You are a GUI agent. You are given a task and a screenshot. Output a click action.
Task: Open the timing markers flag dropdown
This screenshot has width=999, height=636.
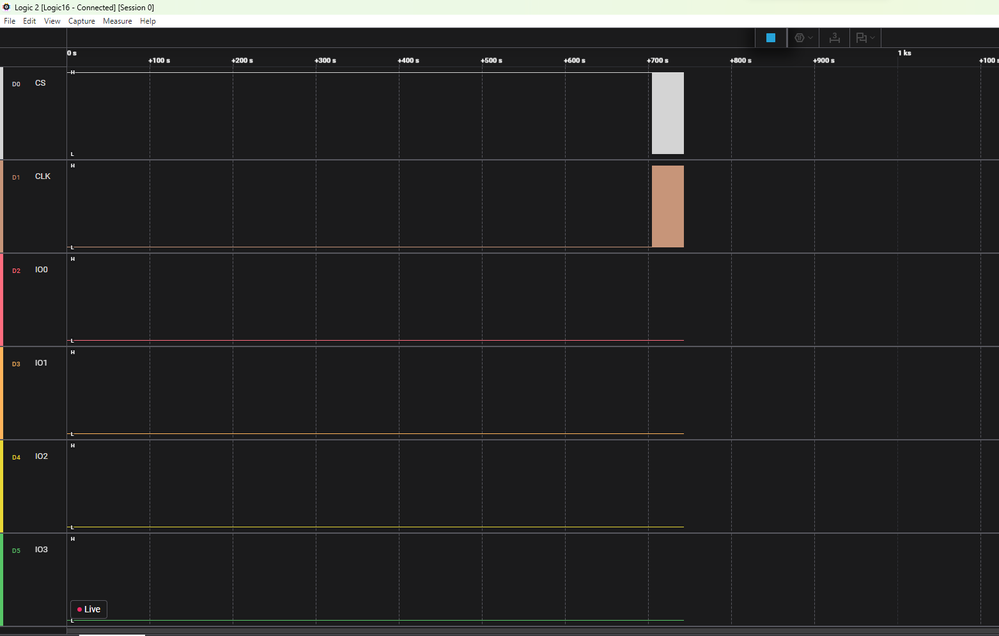pos(864,38)
